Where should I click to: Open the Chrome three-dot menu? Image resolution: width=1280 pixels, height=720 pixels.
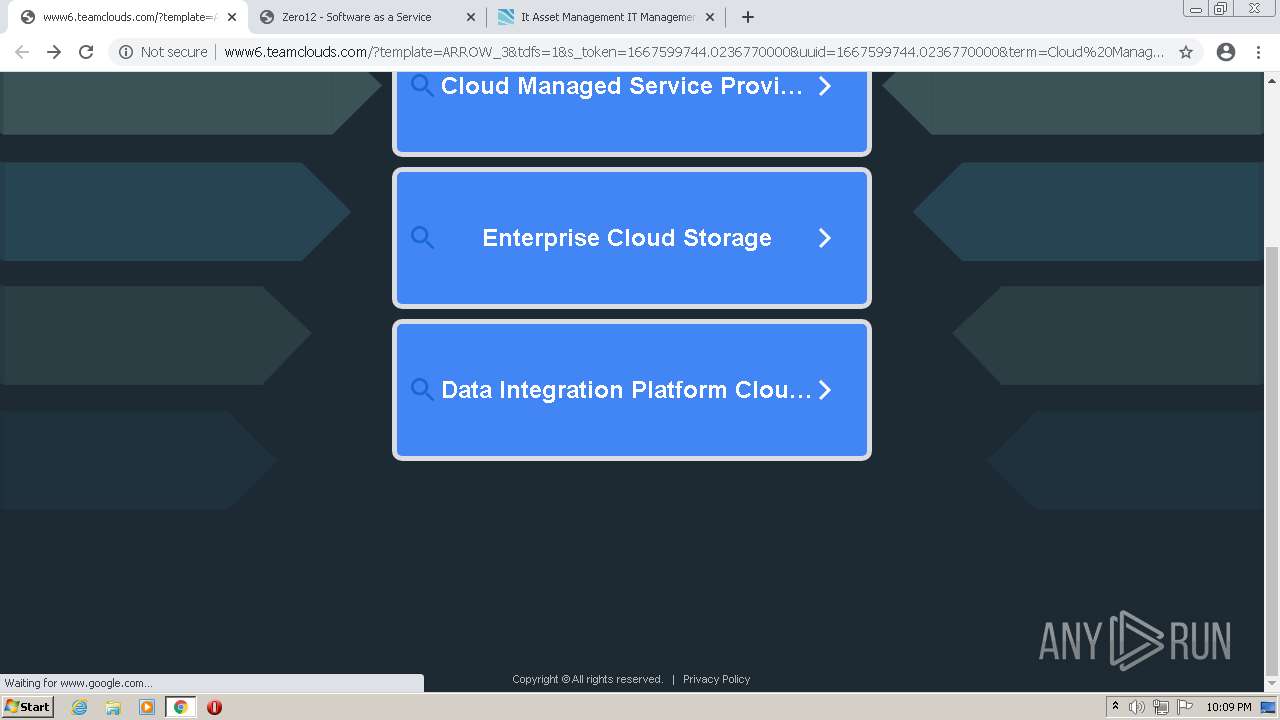pyautogui.click(x=1258, y=52)
